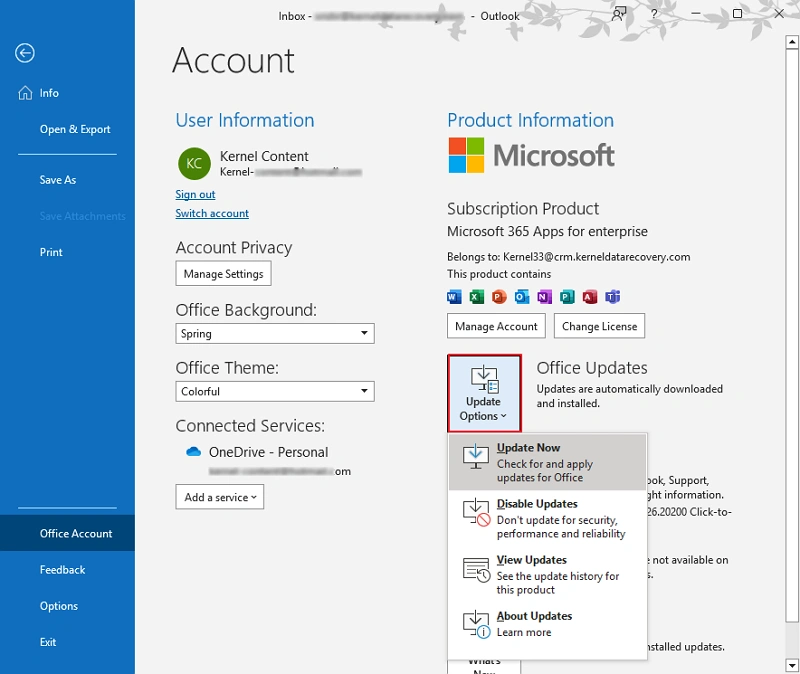Click the Microsoft 365 Apps for enterprise text
This screenshot has width=800, height=674.
coord(547,231)
